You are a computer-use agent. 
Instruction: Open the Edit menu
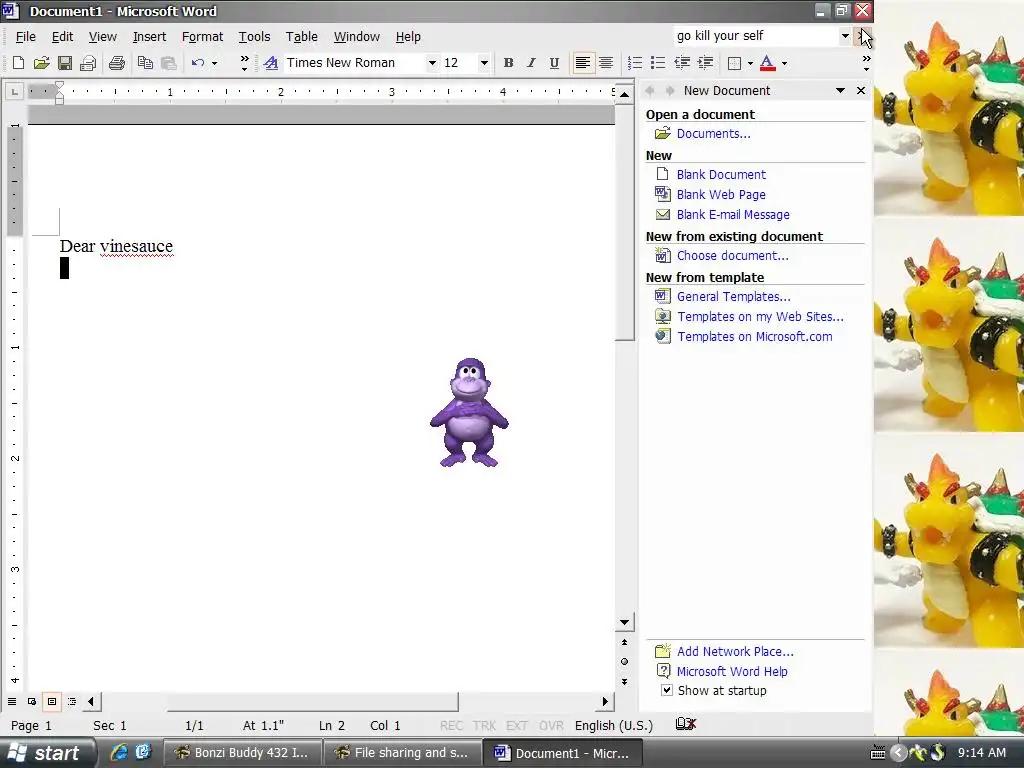62,37
